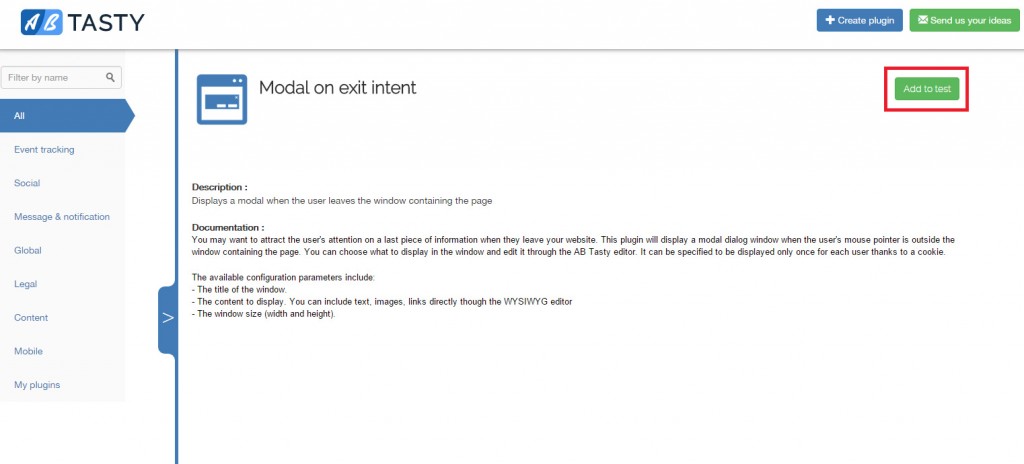Open the Social category

pyautogui.click(x=27, y=183)
